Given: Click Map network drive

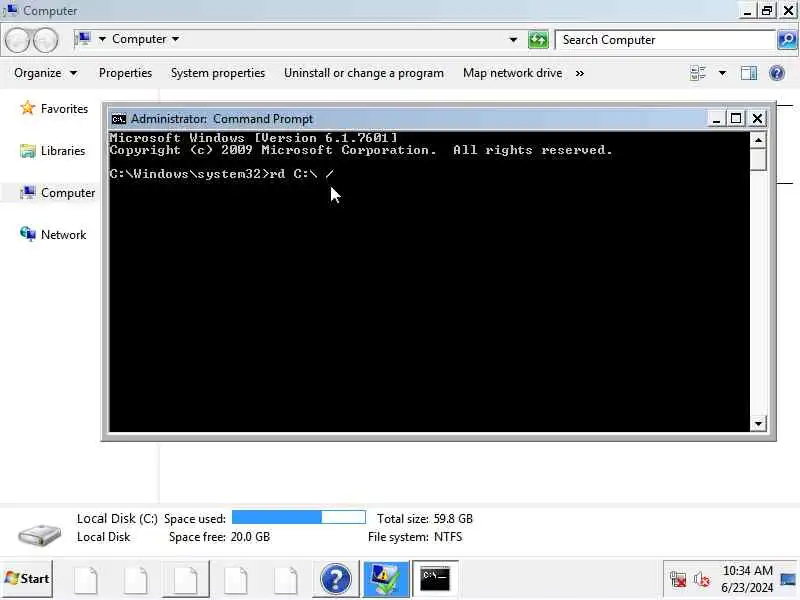Looking at the screenshot, I should [512, 73].
